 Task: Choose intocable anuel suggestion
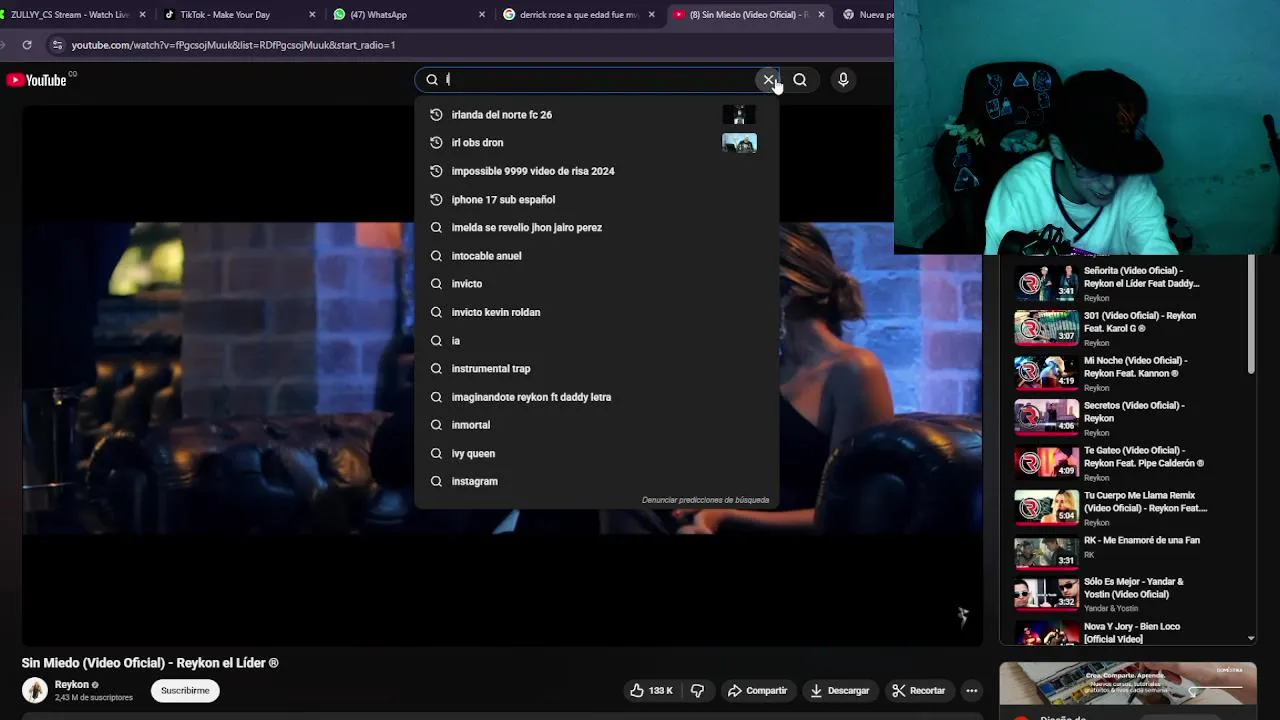pyautogui.click(x=597, y=256)
